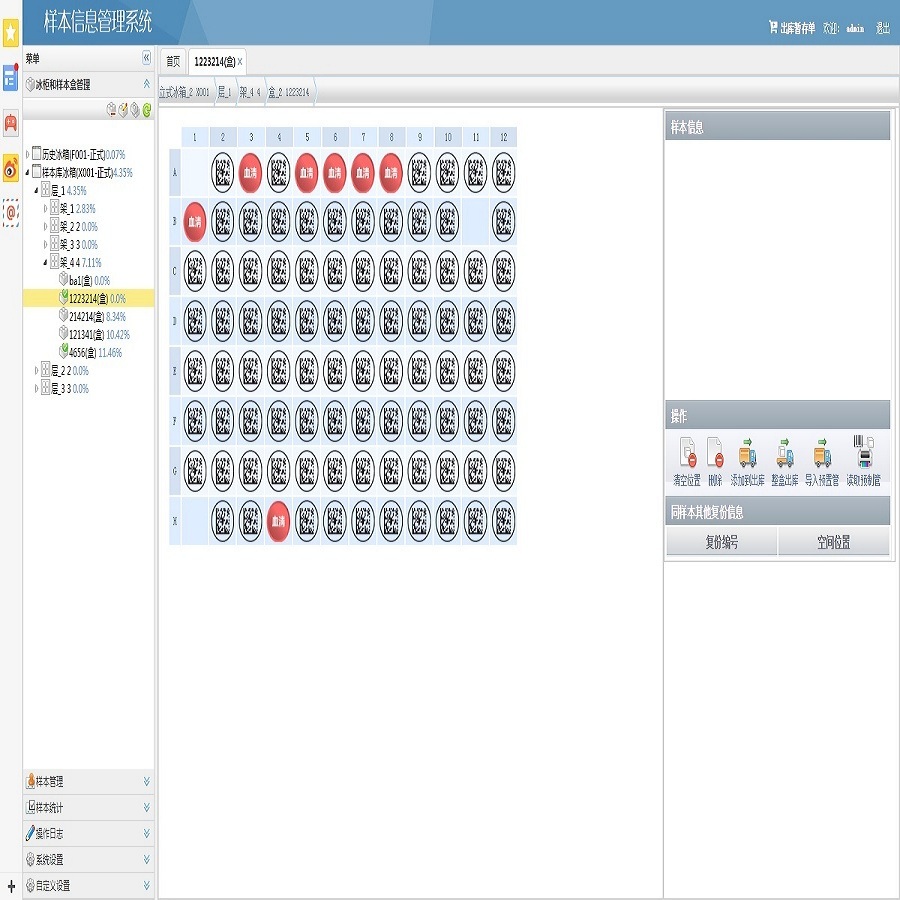The width and height of the screenshot is (900, 900).
Task: Click the 读取预制管 barcode scanner icon
Action: [863, 452]
